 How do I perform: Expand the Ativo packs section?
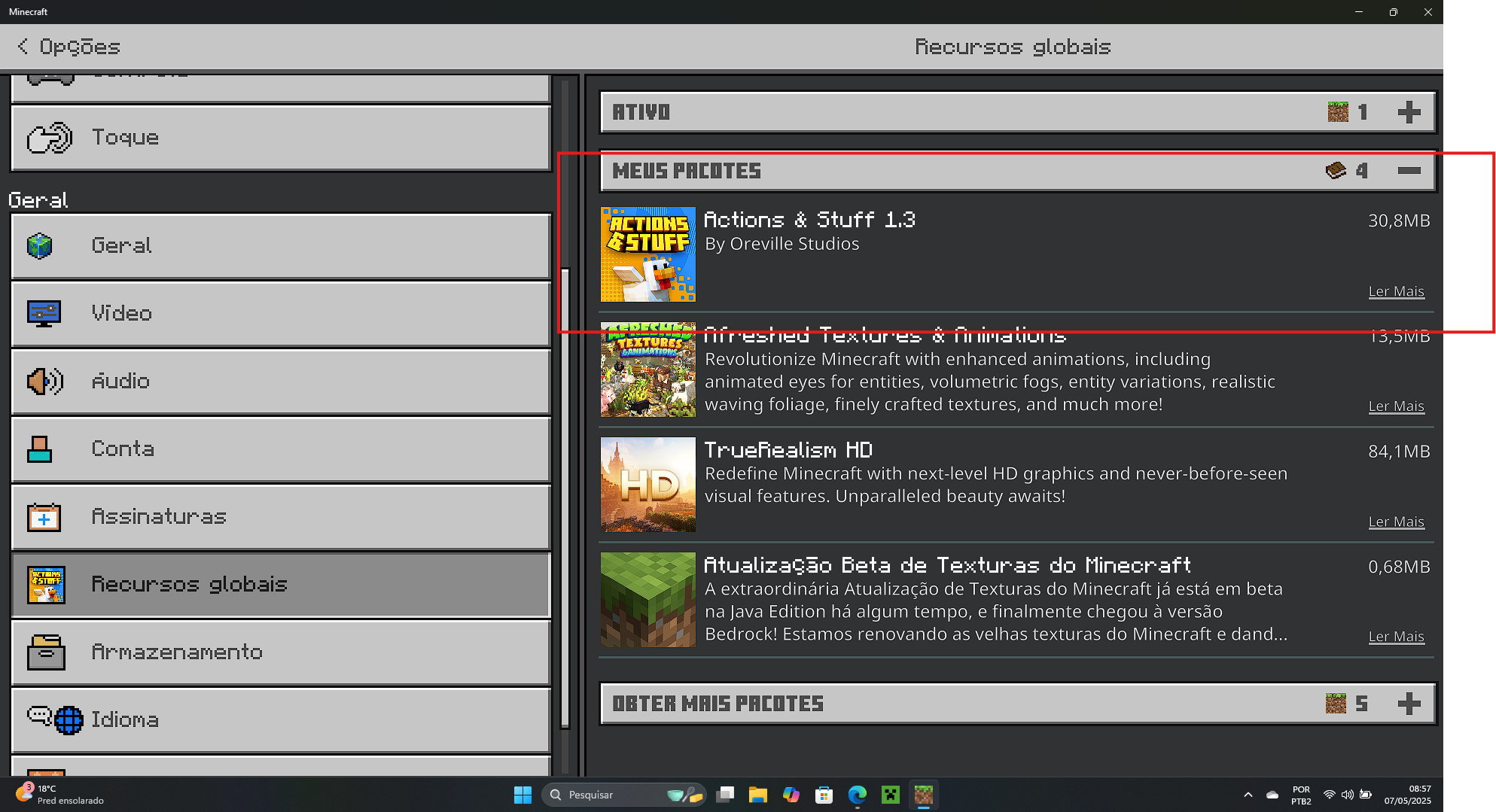[x=1409, y=112]
